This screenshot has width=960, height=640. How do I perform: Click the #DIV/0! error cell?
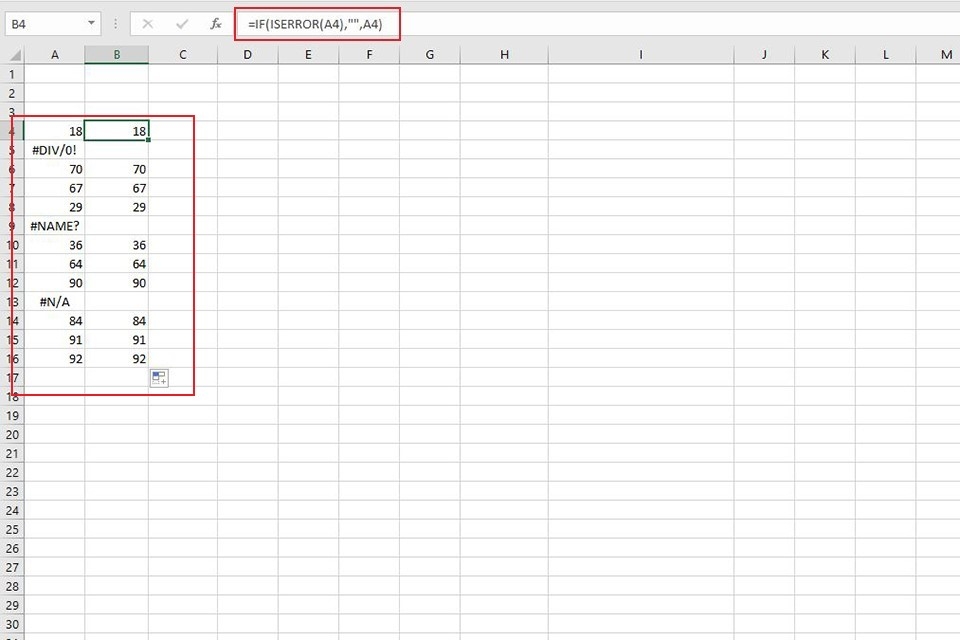54,150
